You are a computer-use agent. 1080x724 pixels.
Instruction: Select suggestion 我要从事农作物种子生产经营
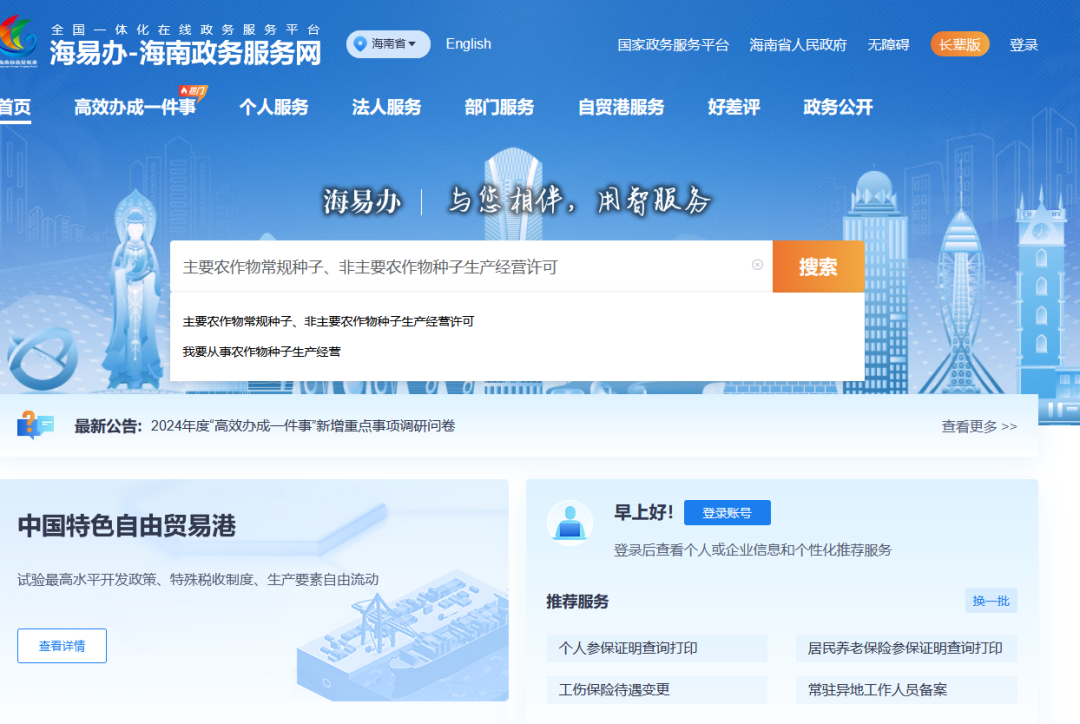[x=262, y=352]
